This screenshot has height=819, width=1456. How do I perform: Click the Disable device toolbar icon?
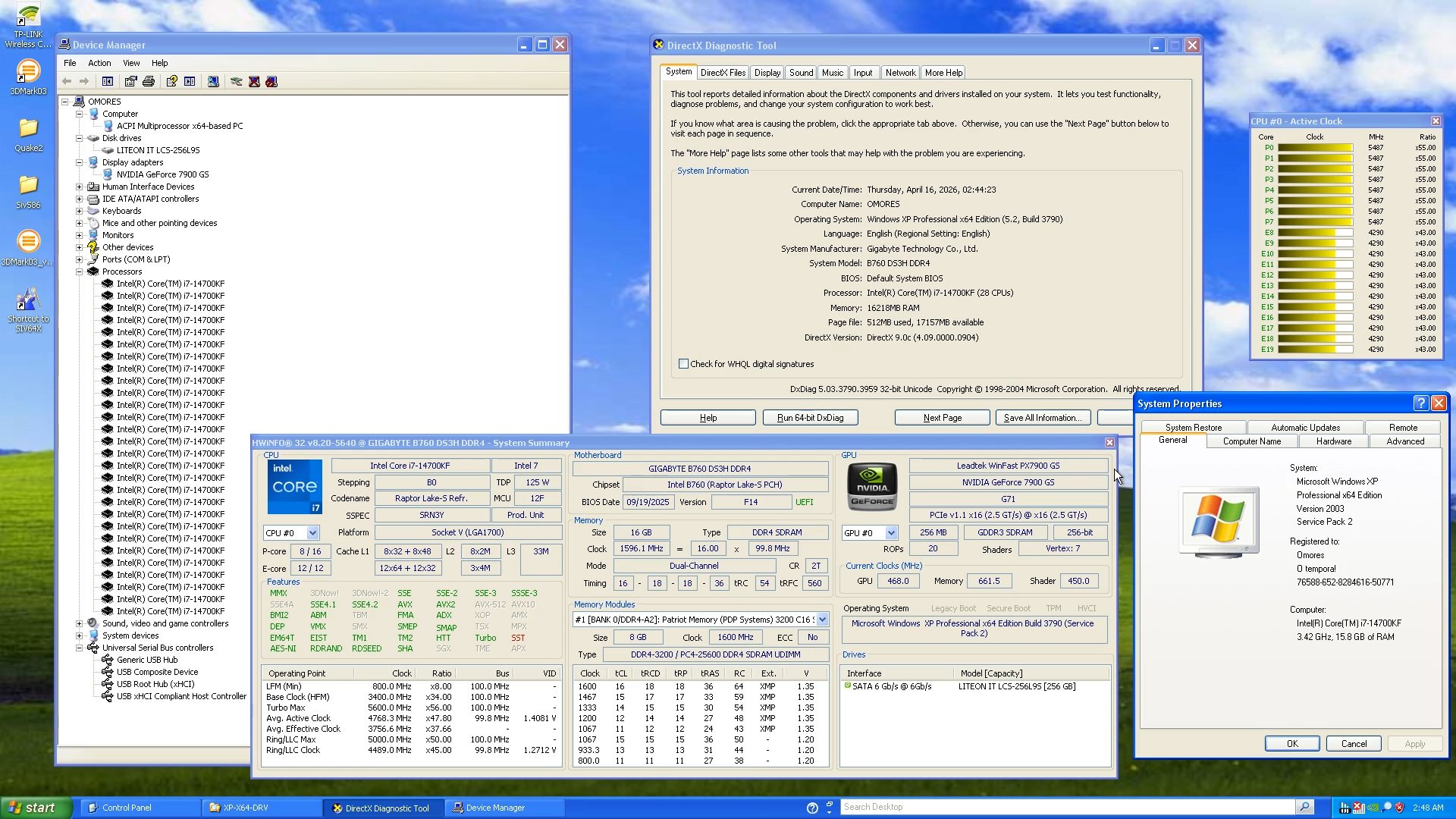click(x=271, y=81)
